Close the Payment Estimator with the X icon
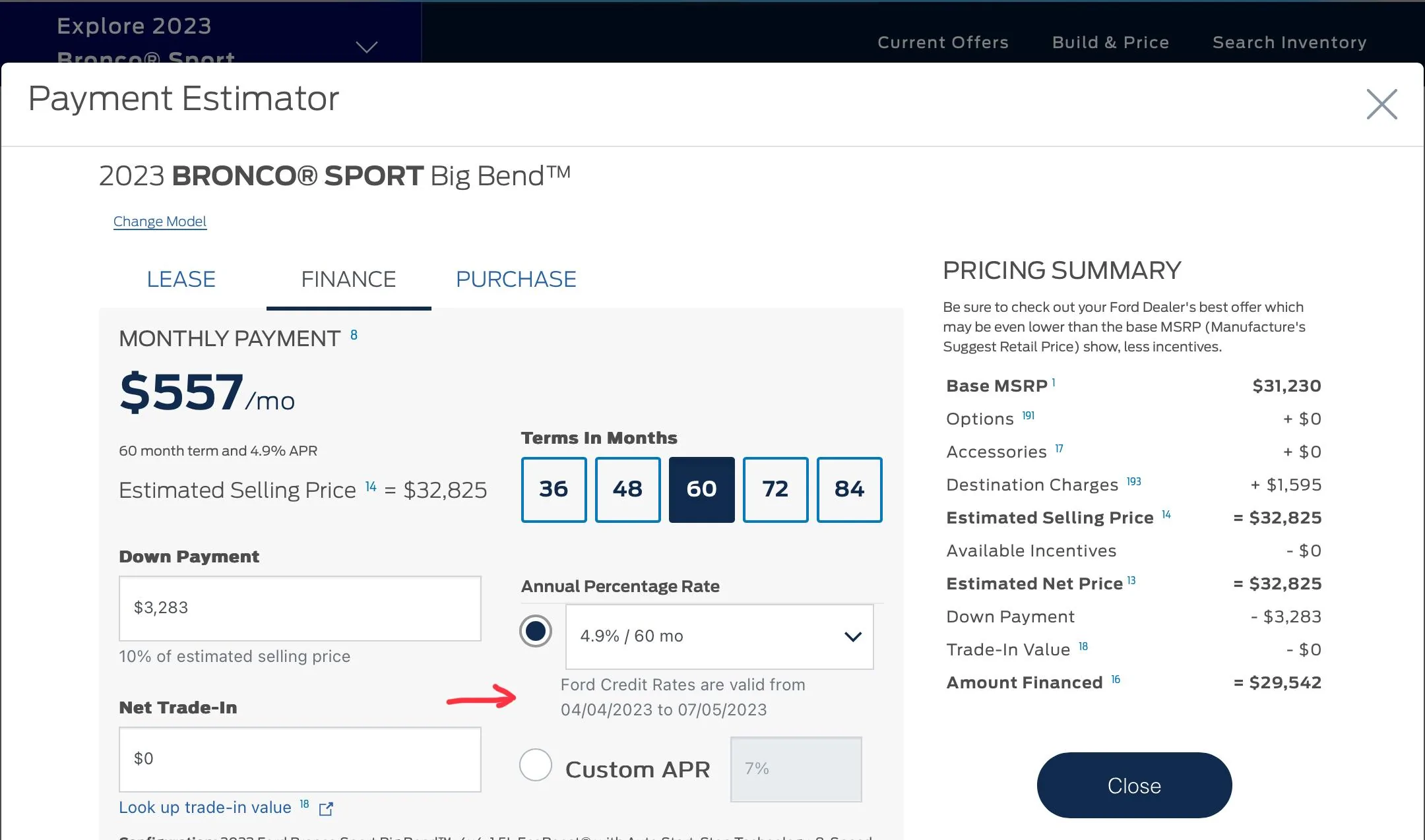 click(1381, 104)
